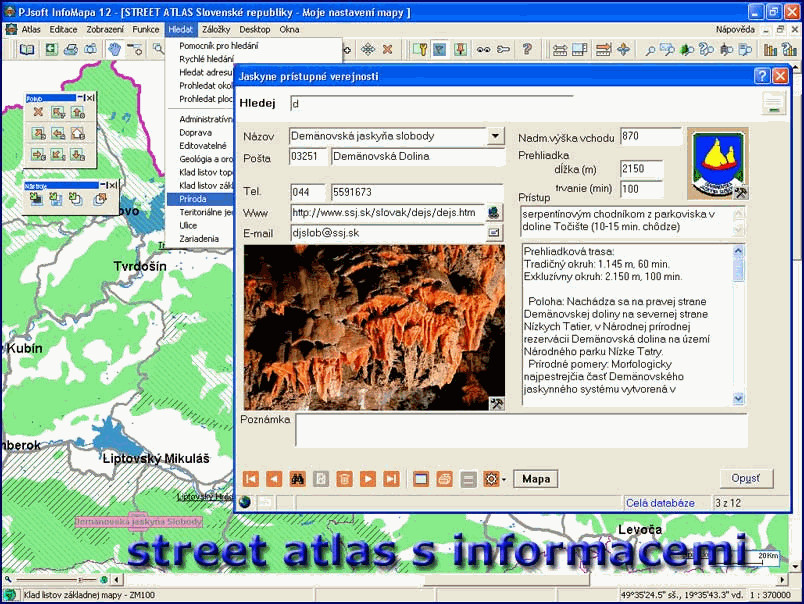Click the Opusť button to leave dialog
The image size is (804, 604).
[746, 478]
